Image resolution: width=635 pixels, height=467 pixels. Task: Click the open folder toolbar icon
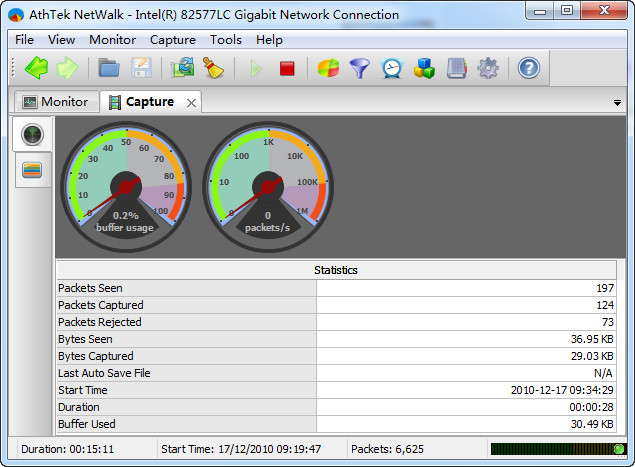pyautogui.click(x=109, y=68)
